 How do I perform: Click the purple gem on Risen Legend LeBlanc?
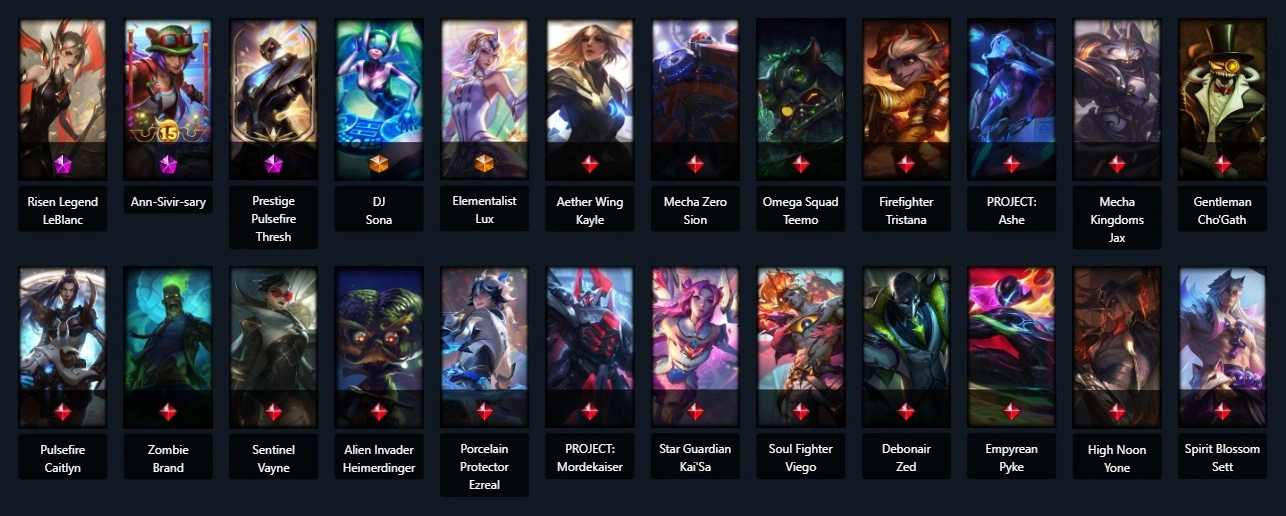(62, 163)
